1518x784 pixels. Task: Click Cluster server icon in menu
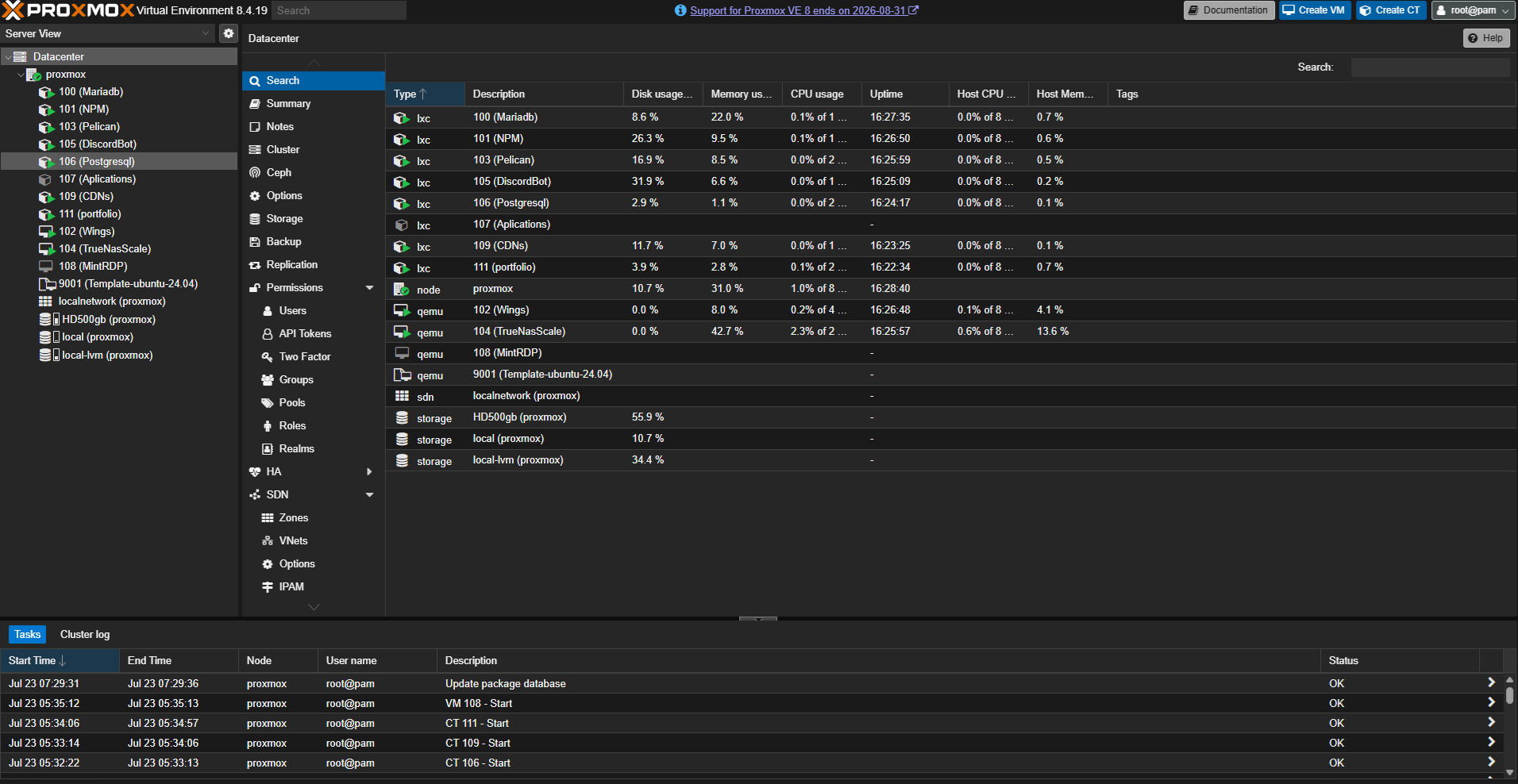click(255, 150)
